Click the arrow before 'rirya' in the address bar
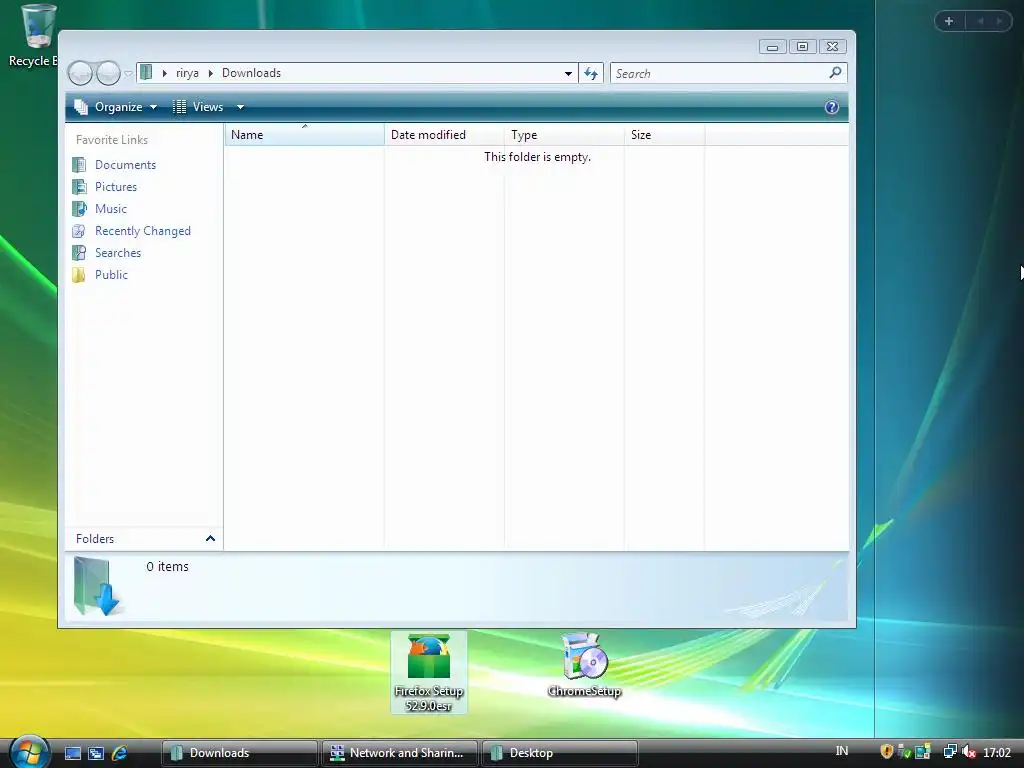This screenshot has height=768, width=1024. (x=165, y=73)
